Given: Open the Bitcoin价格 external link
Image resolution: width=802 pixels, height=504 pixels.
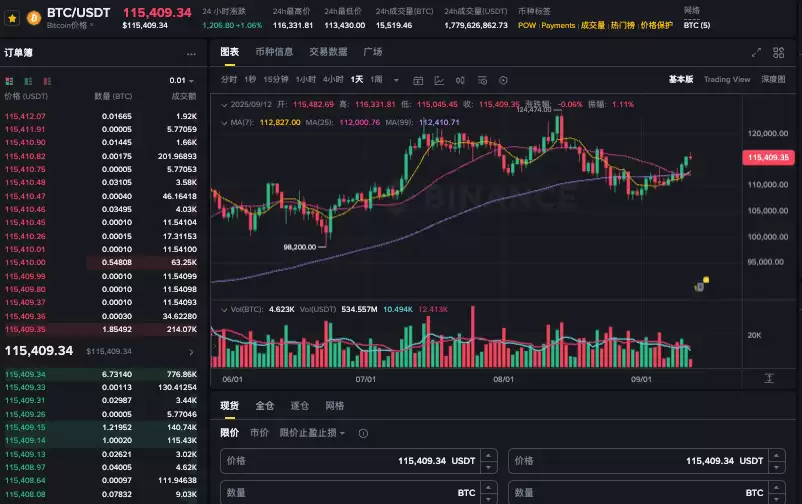Looking at the screenshot, I should tap(70, 25).
